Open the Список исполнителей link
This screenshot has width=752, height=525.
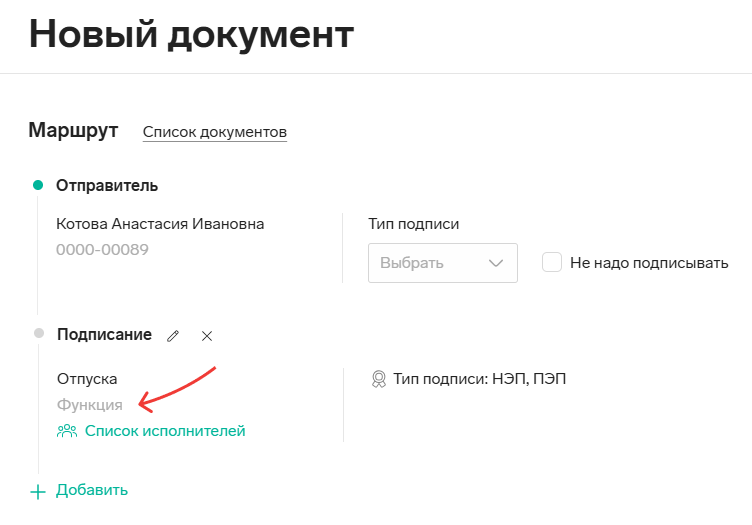coord(165,431)
